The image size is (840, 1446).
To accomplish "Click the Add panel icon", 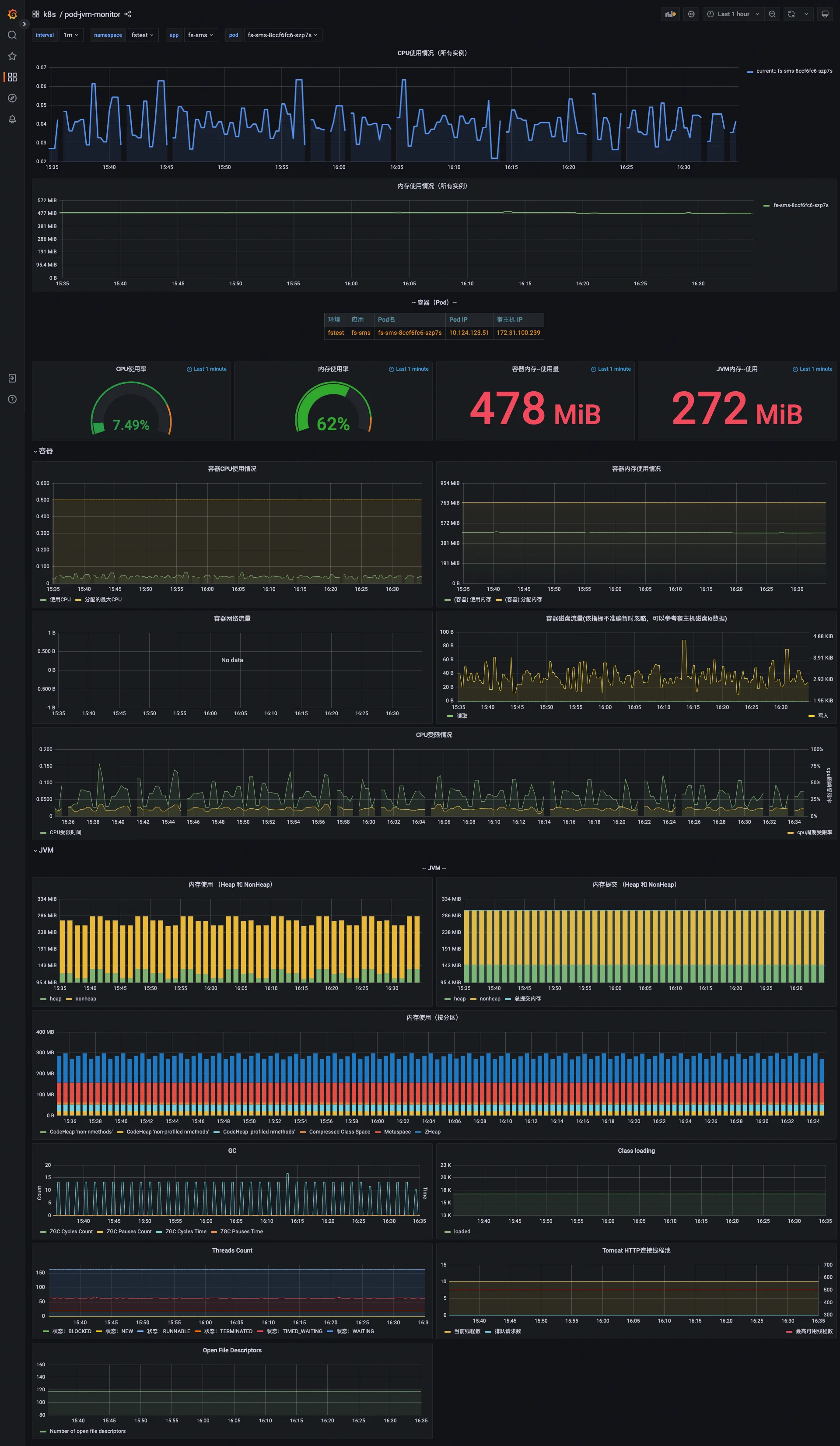I will pos(670,14).
